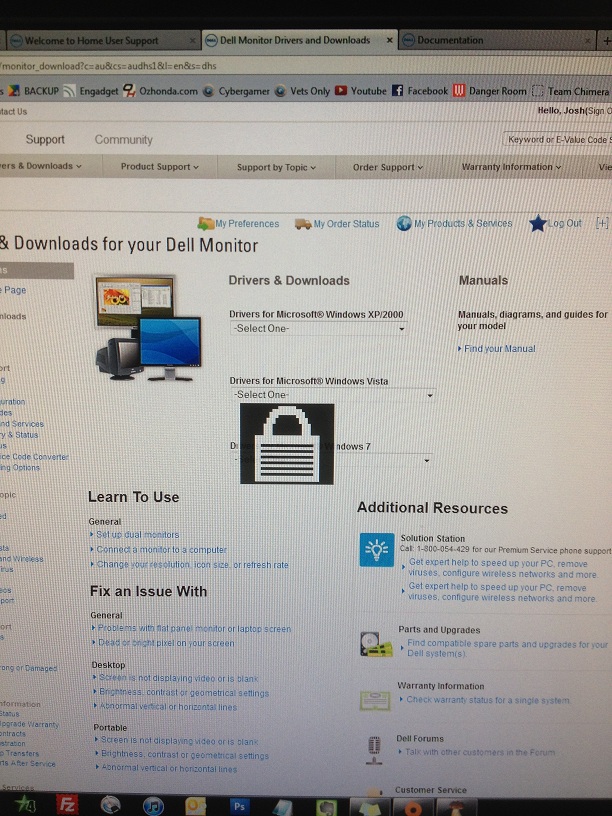Open Portable Brightness, contrast settings link
Viewport: 612px width, 816px height.
(185, 755)
